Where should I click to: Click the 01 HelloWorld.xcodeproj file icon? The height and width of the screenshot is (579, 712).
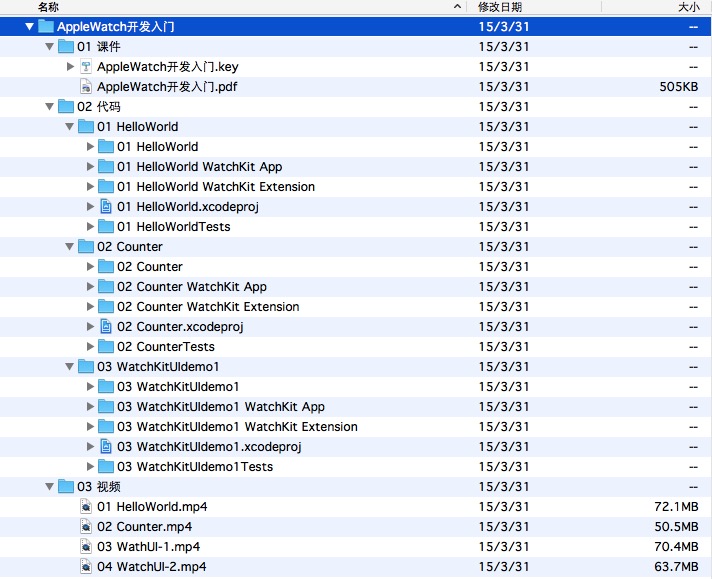106,207
